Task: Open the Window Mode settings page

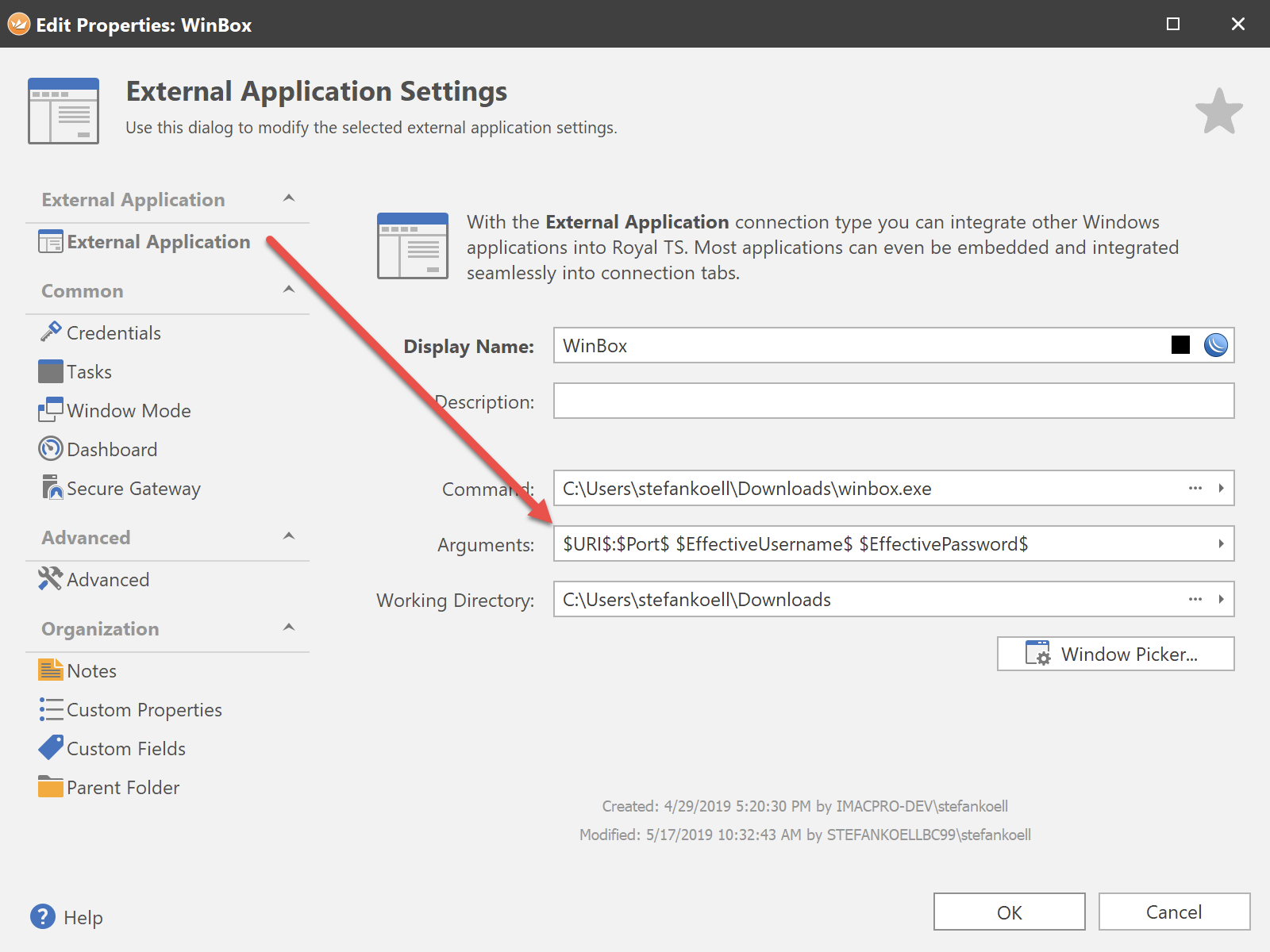Action: coord(129,411)
